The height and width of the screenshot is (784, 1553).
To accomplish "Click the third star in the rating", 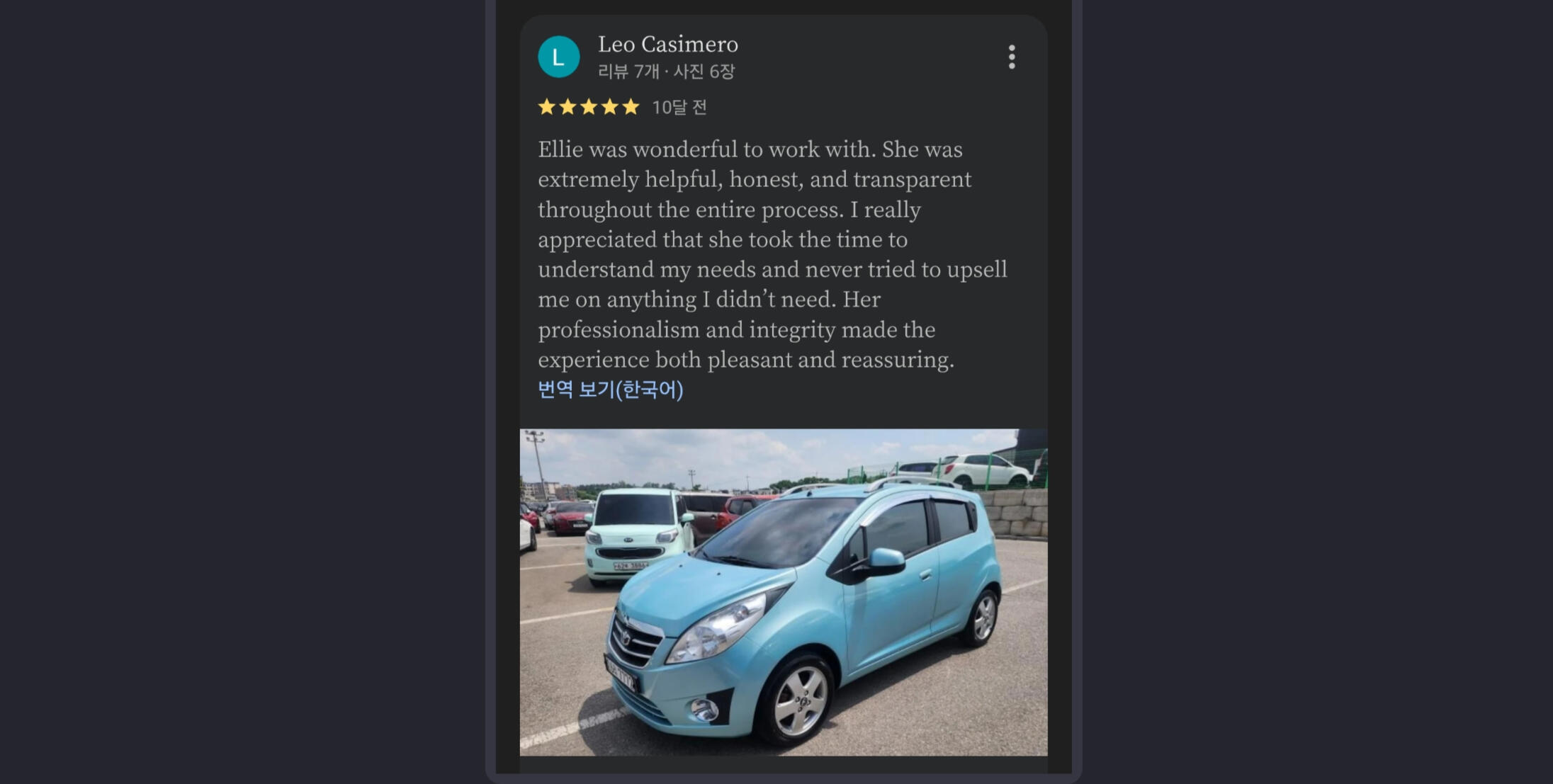I will tap(589, 107).
